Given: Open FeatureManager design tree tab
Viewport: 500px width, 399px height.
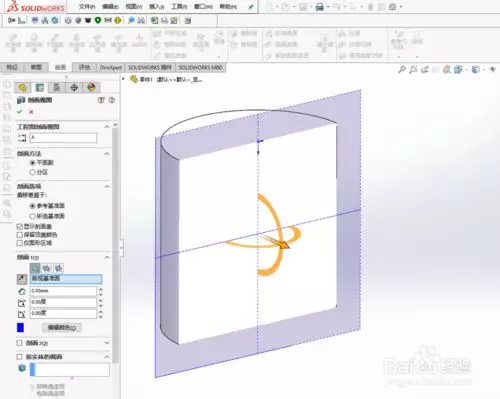Looking at the screenshot, I should tap(22, 88).
